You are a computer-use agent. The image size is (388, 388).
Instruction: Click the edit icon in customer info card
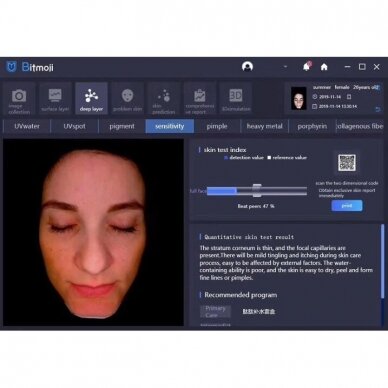377,87
